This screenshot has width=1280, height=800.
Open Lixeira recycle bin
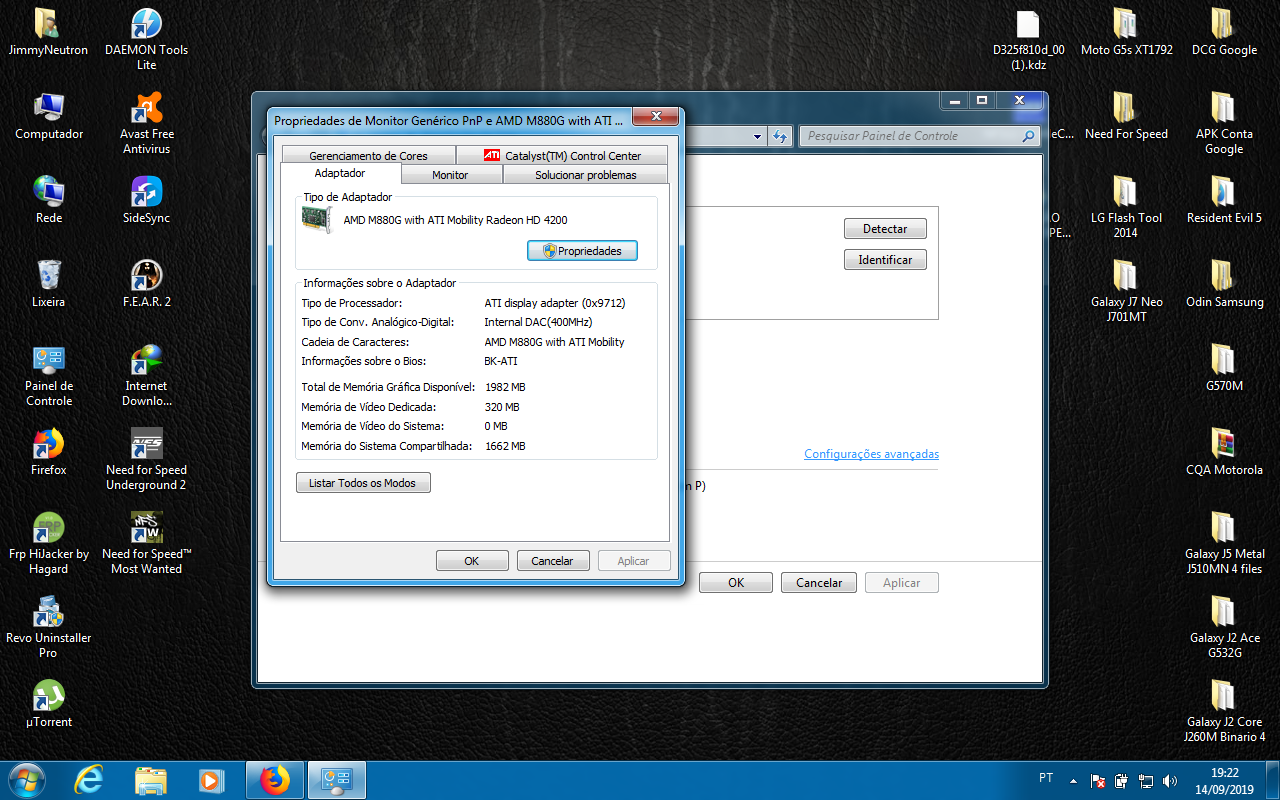(x=49, y=284)
